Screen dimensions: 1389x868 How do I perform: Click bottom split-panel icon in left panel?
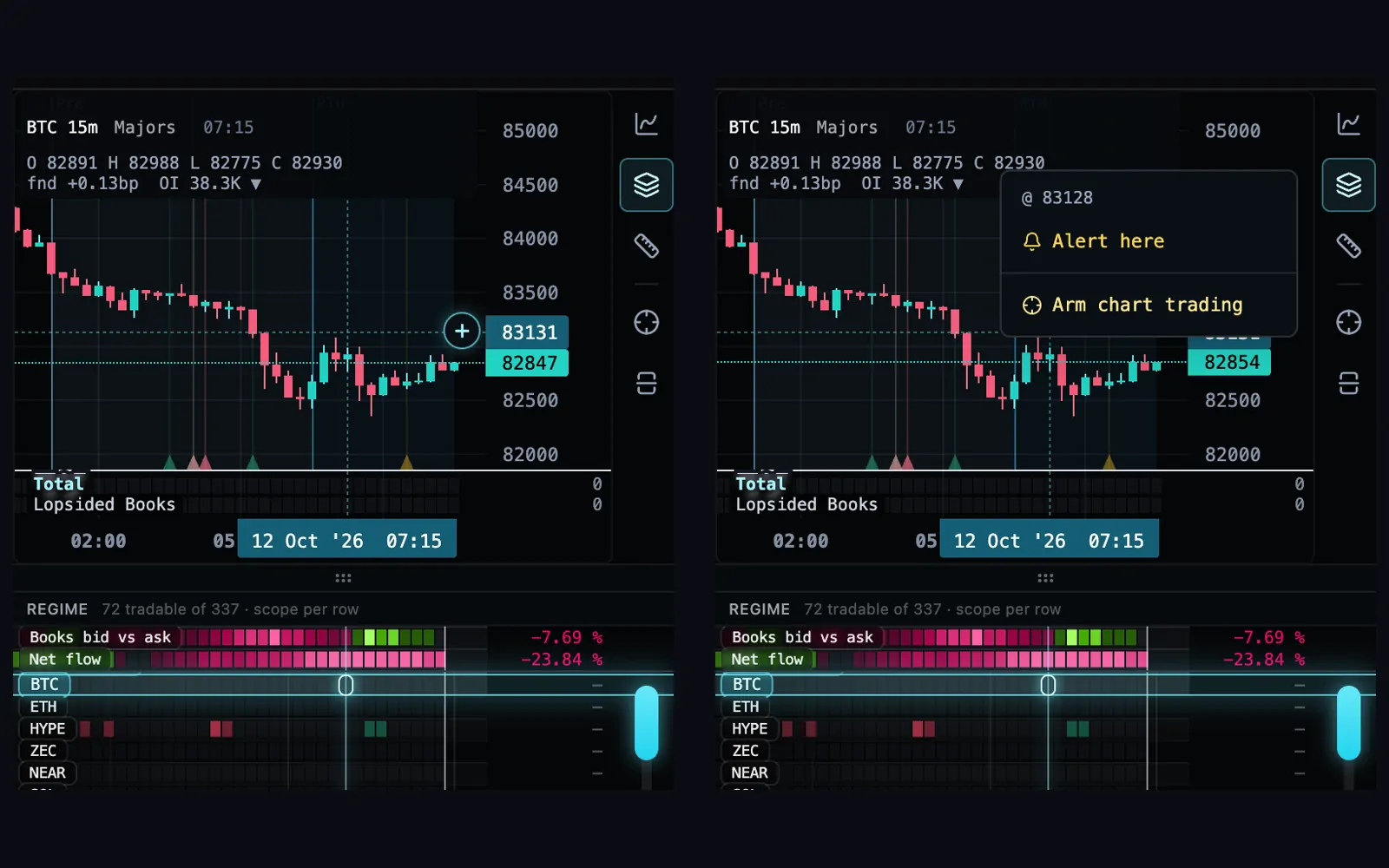646,383
